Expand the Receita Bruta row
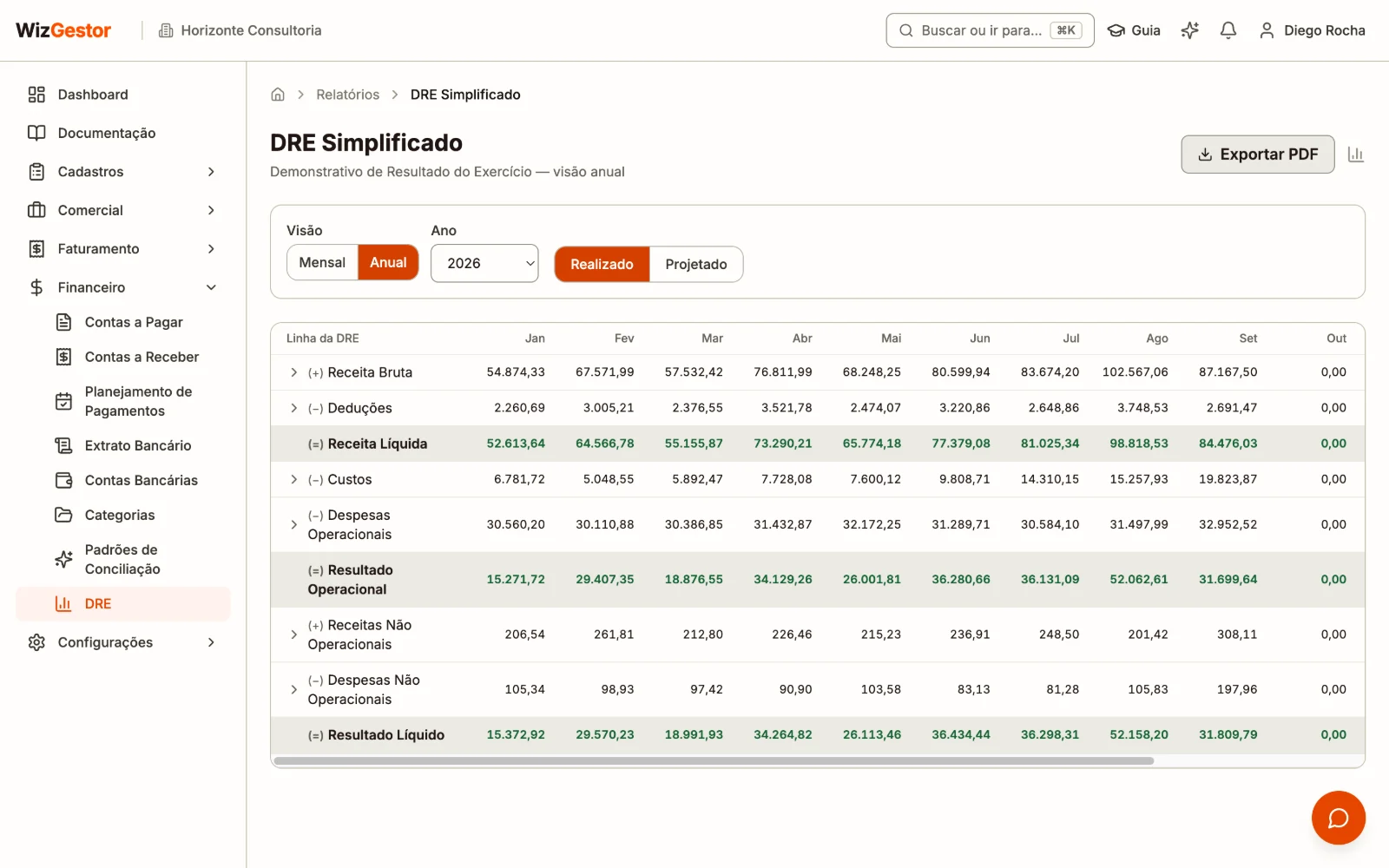This screenshot has height=868, width=1389. 293,372
